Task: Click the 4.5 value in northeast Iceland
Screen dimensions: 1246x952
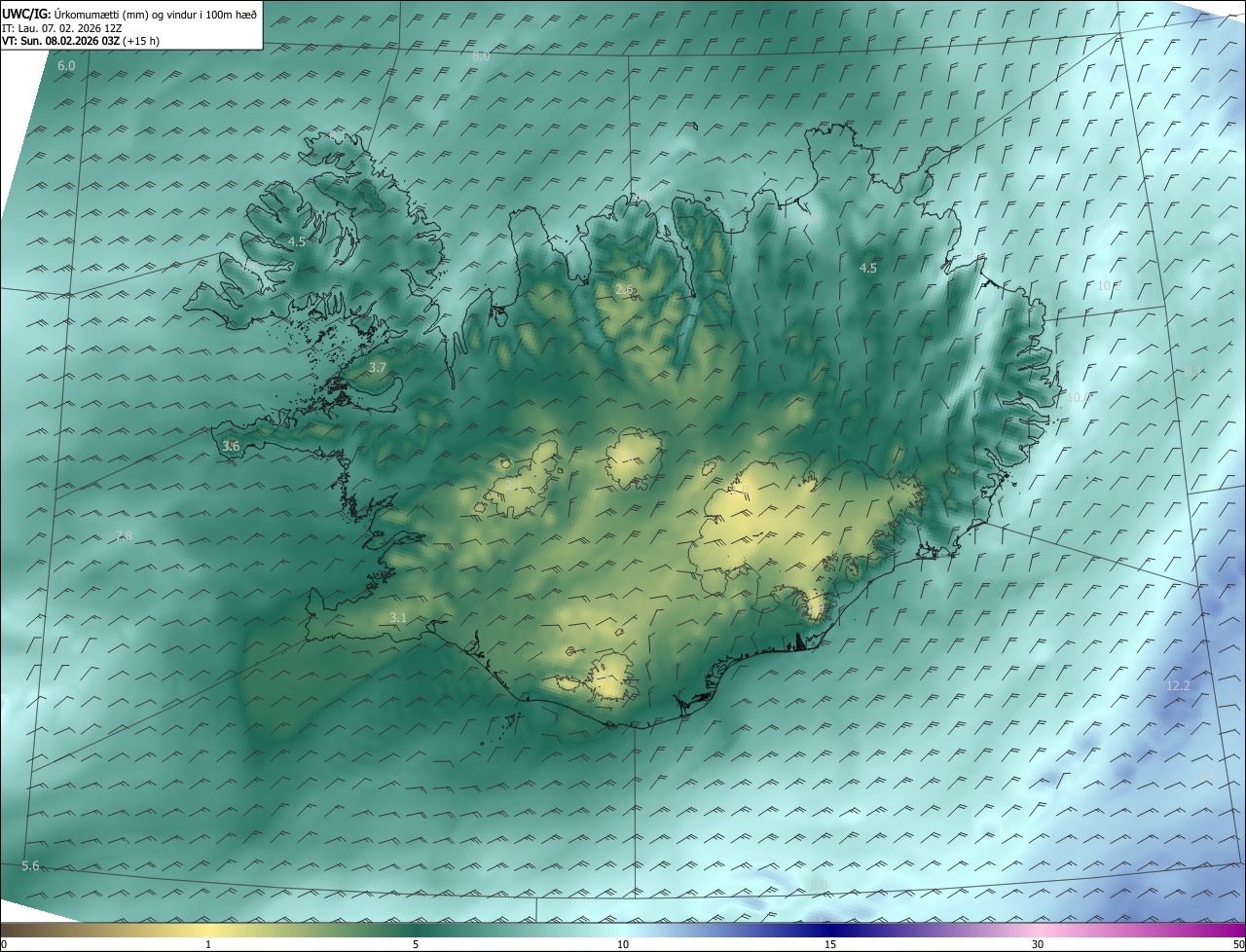Action: point(868,268)
